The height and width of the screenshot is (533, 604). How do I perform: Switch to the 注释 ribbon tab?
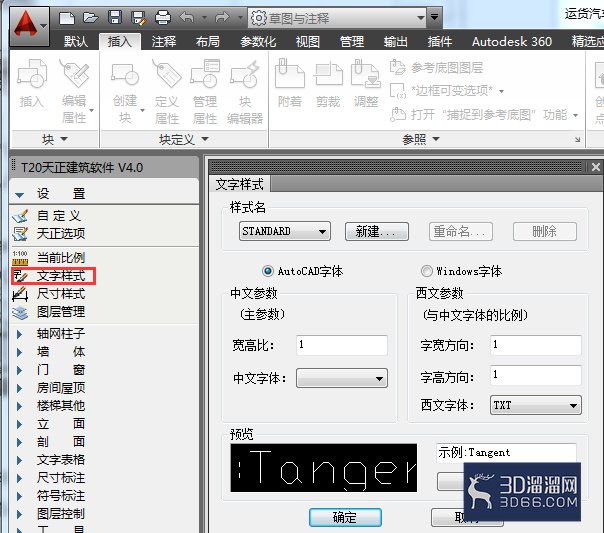click(164, 41)
